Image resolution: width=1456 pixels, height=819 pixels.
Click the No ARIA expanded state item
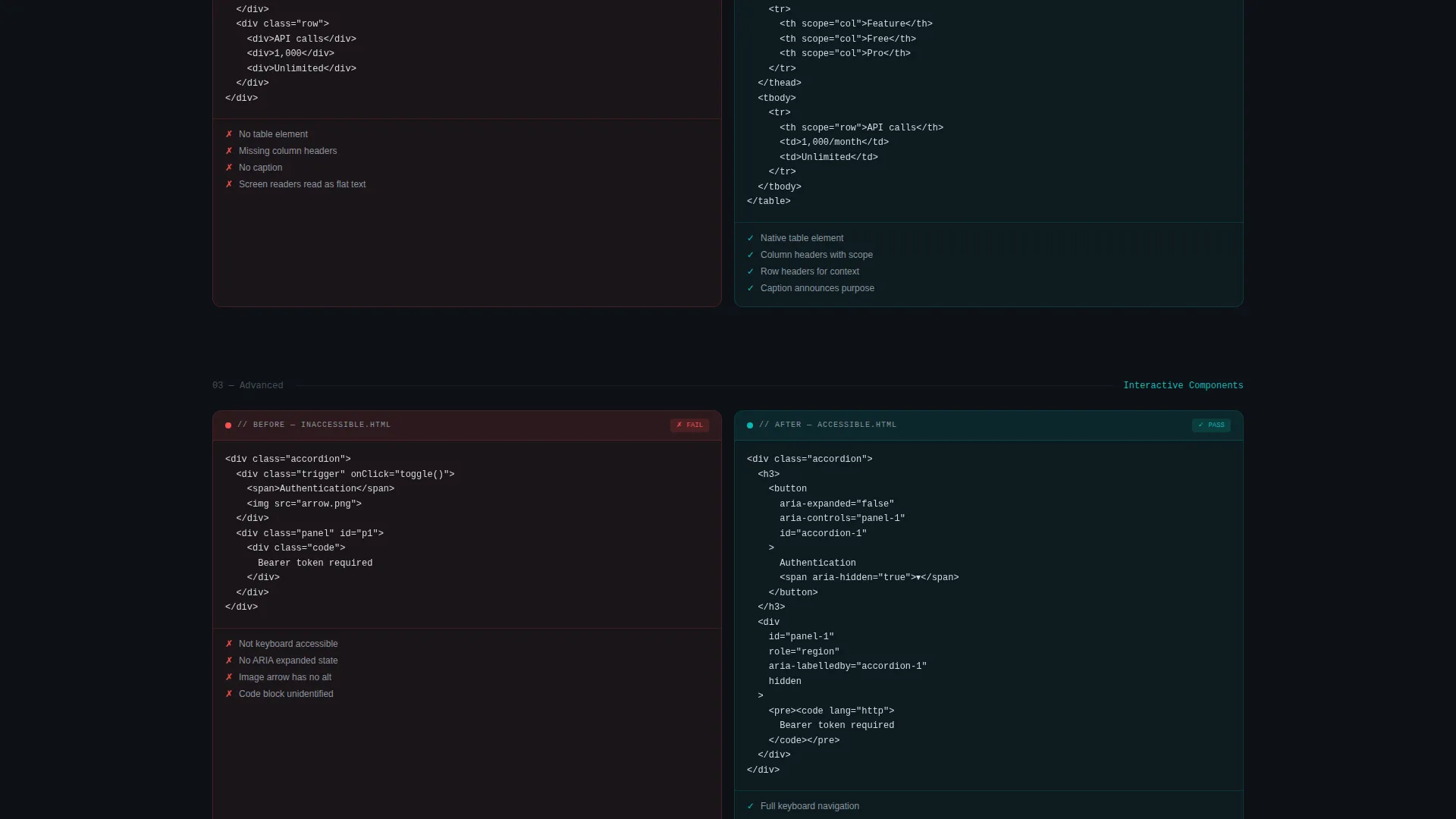point(288,661)
